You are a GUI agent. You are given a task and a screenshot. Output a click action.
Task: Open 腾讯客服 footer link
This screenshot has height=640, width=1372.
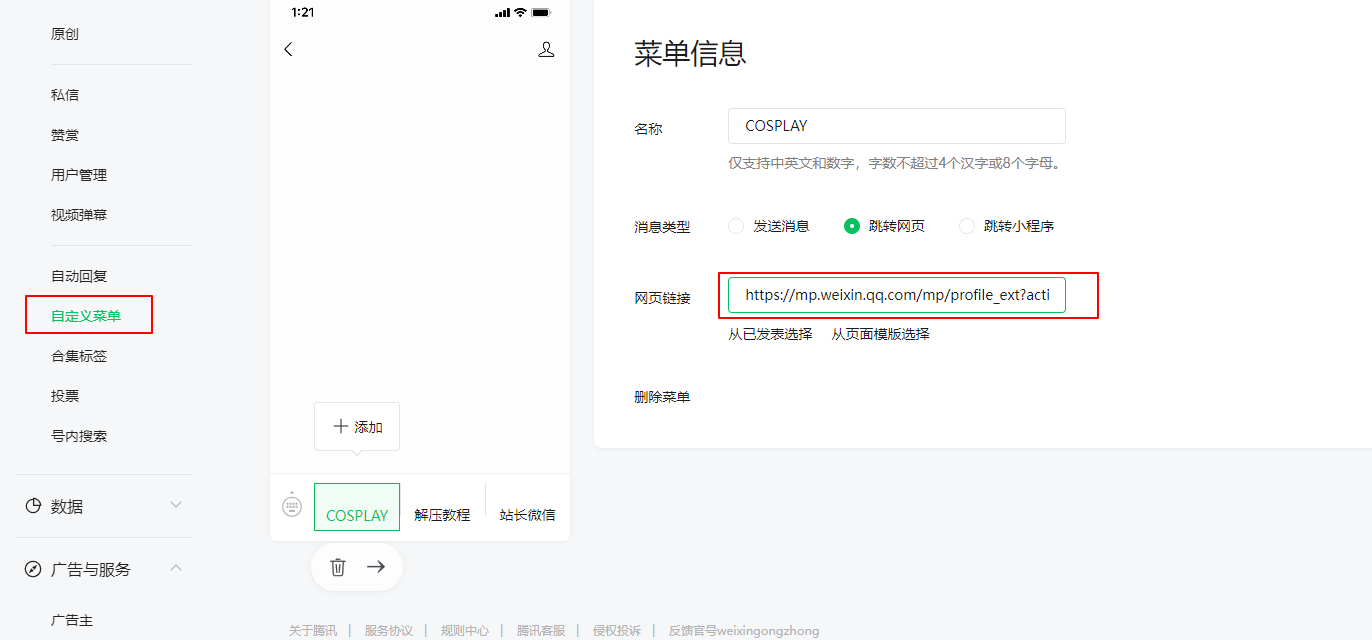(541, 631)
